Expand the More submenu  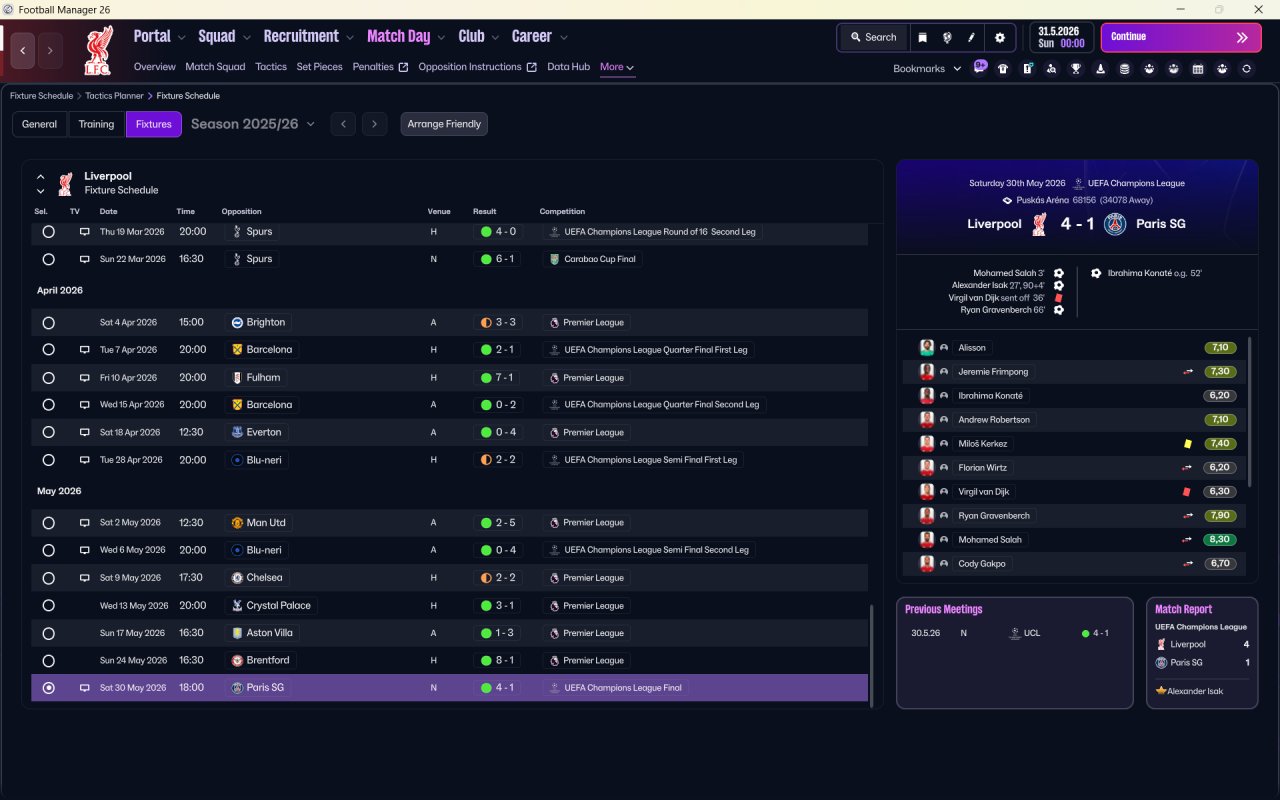pyautogui.click(x=617, y=67)
